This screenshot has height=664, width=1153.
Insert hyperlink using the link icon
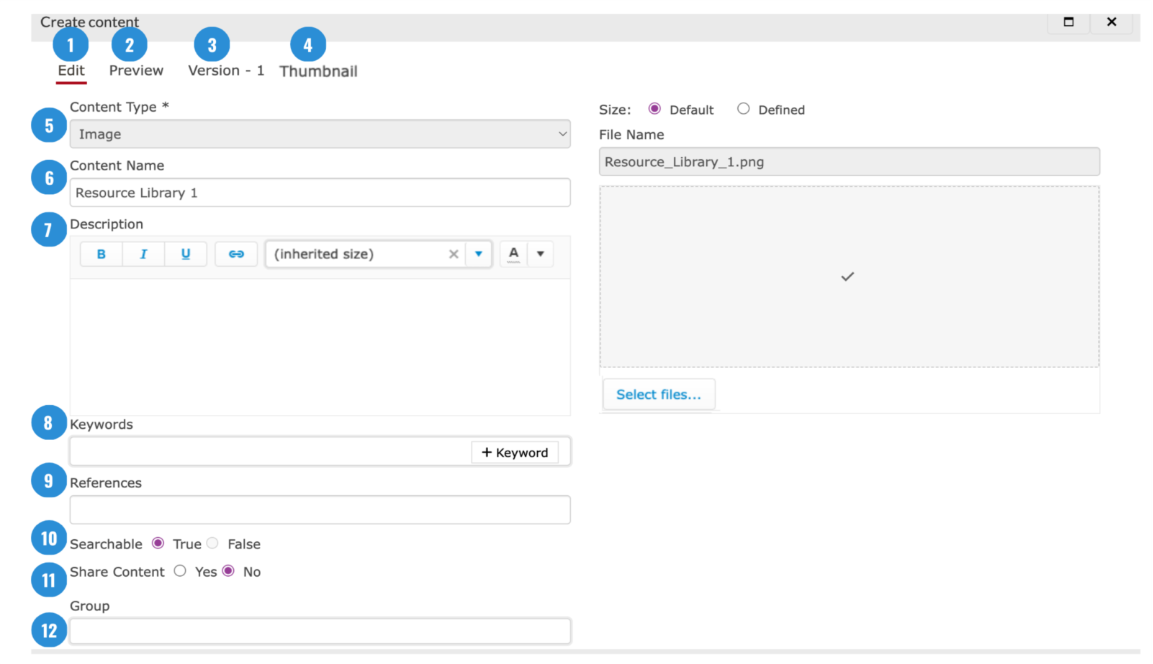pos(236,254)
